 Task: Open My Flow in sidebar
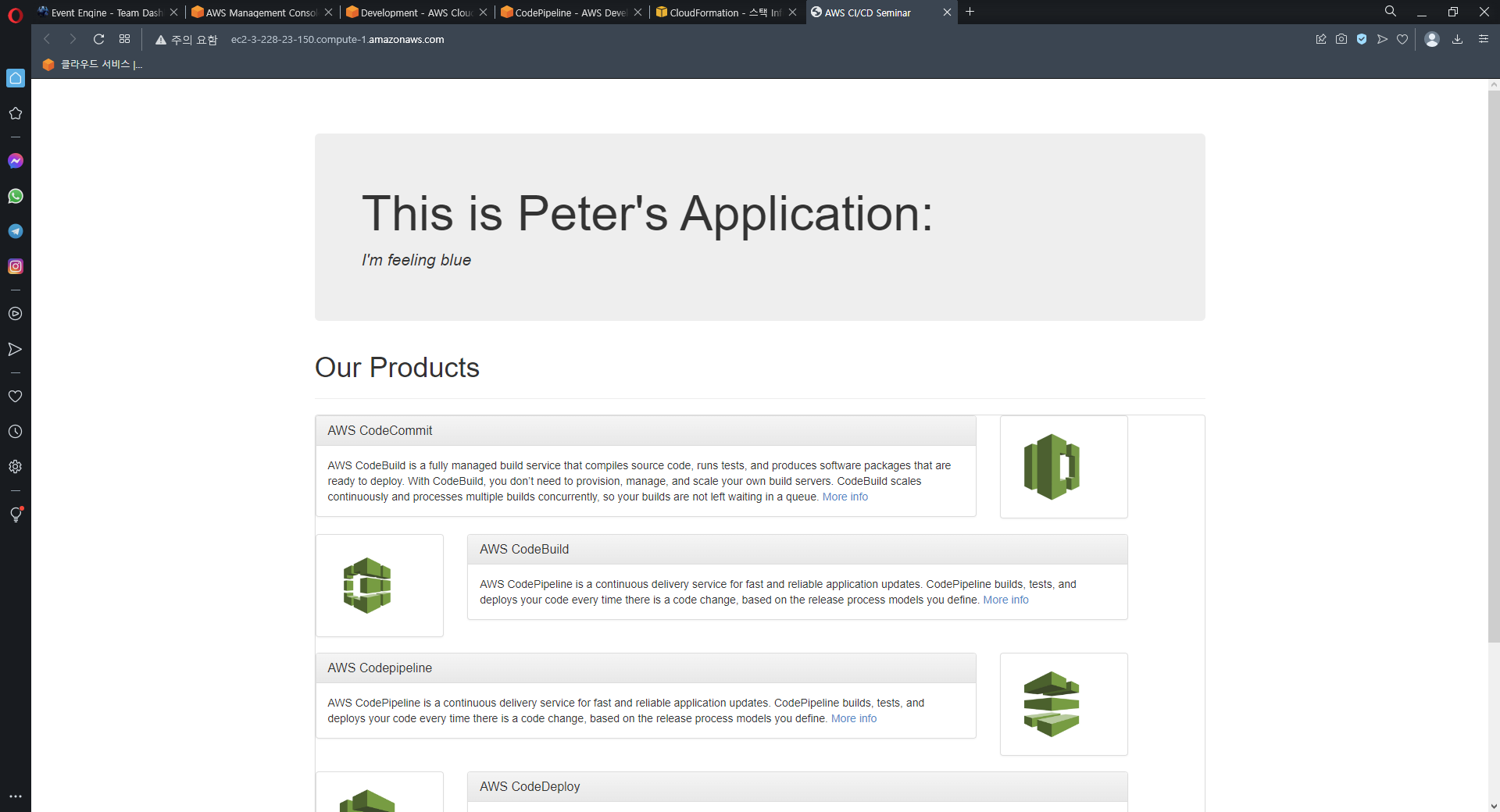15,349
